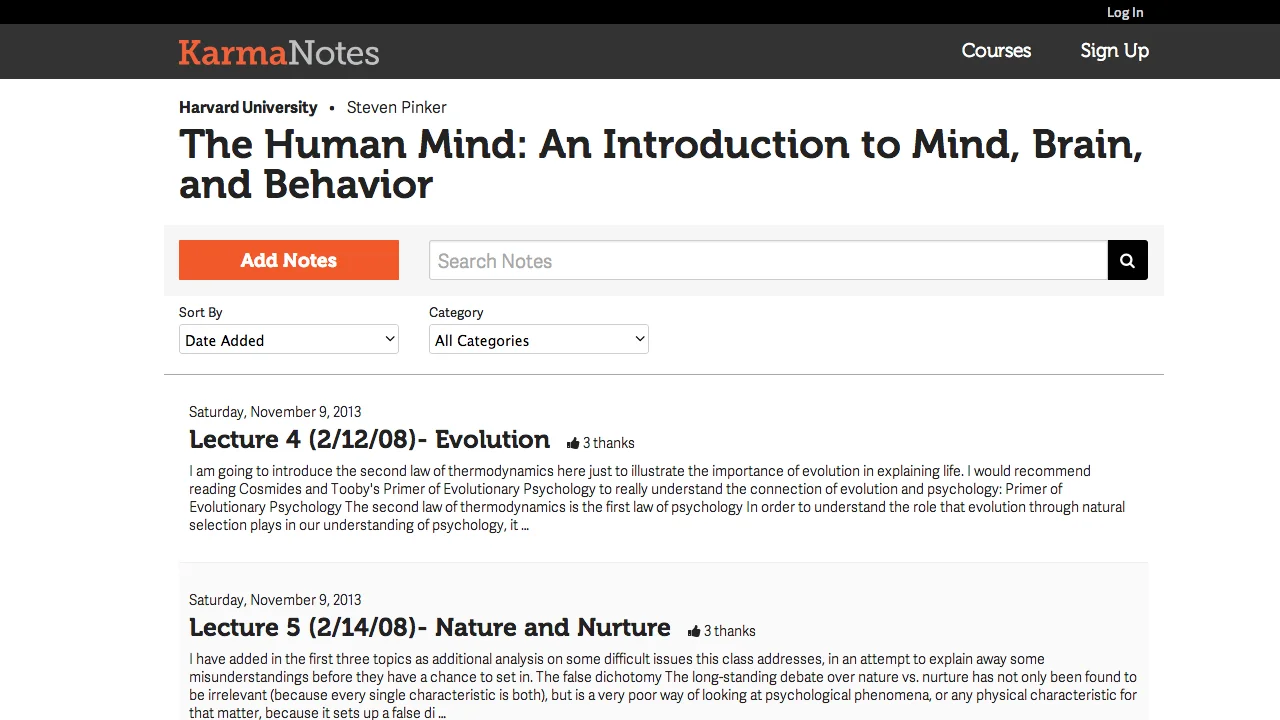Click the Add Notes button
This screenshot has width=1280, height=720.
pyautogui.click(x=289, y=260)
